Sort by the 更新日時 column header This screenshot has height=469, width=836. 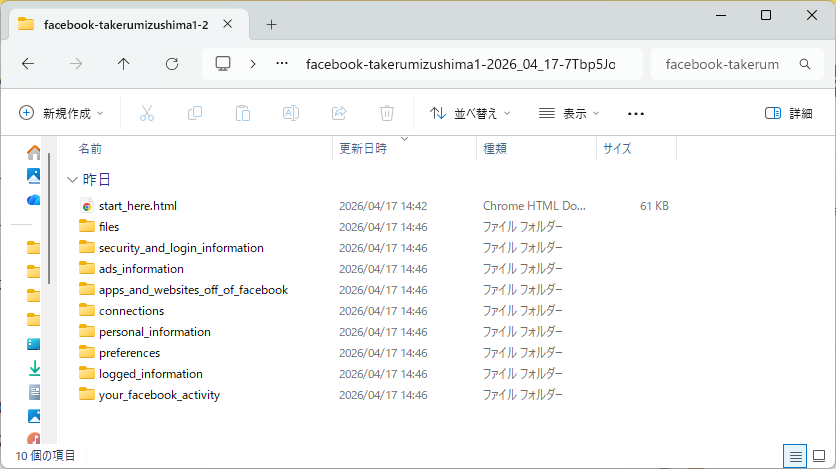[363, 148]
